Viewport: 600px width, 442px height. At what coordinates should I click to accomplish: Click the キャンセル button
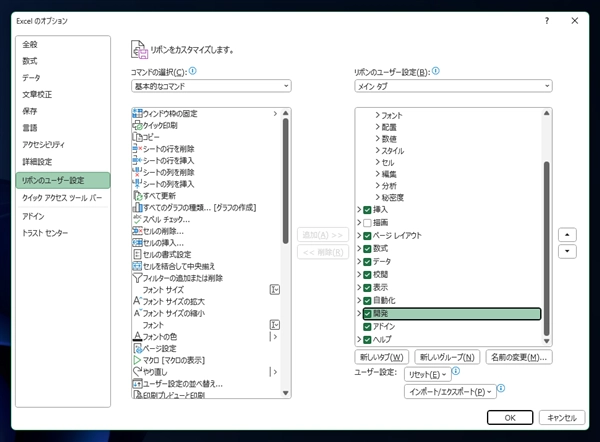tap(562, 418)
